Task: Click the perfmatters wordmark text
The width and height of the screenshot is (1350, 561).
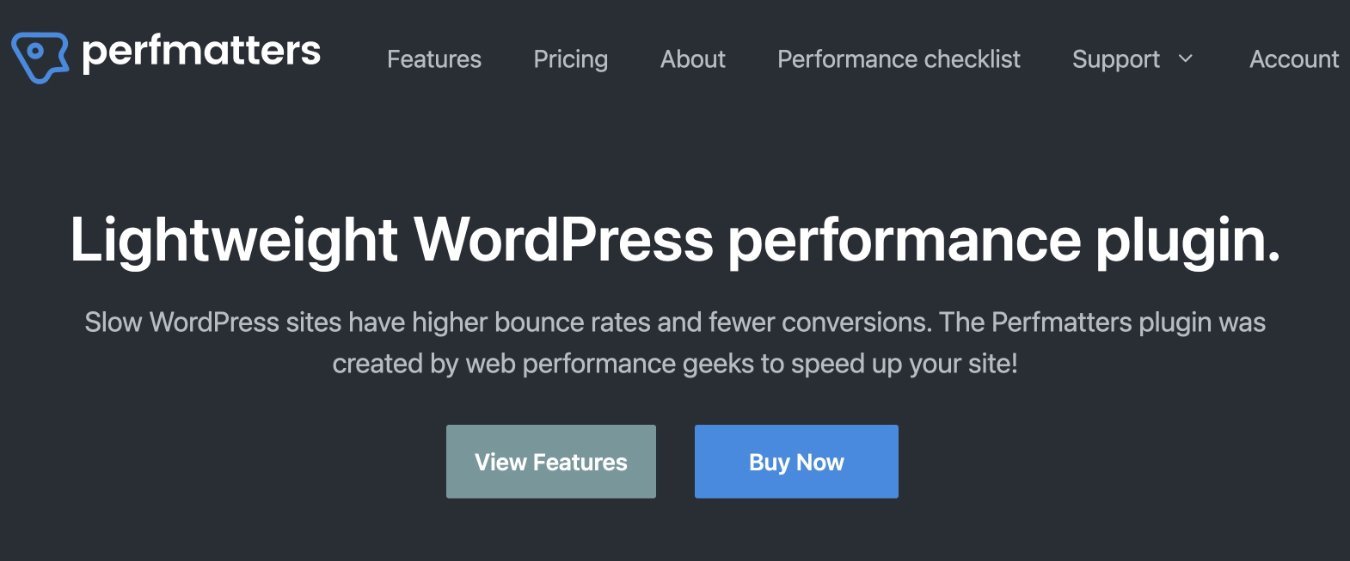Action: pyautogui.click(x=201, y=52)
